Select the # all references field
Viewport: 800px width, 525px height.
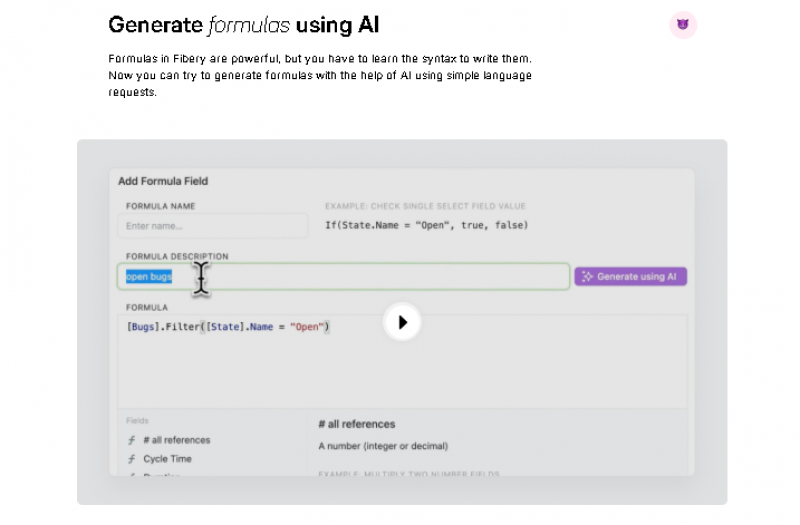[176, 440]
